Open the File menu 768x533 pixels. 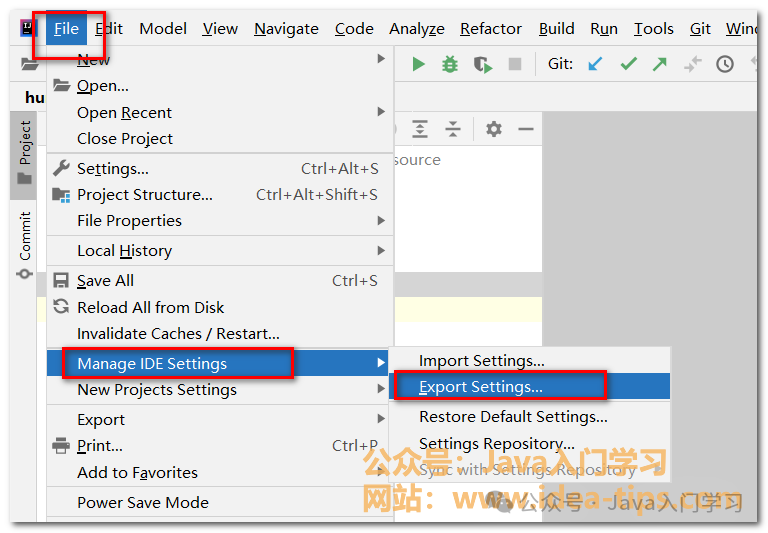[66, 28]
